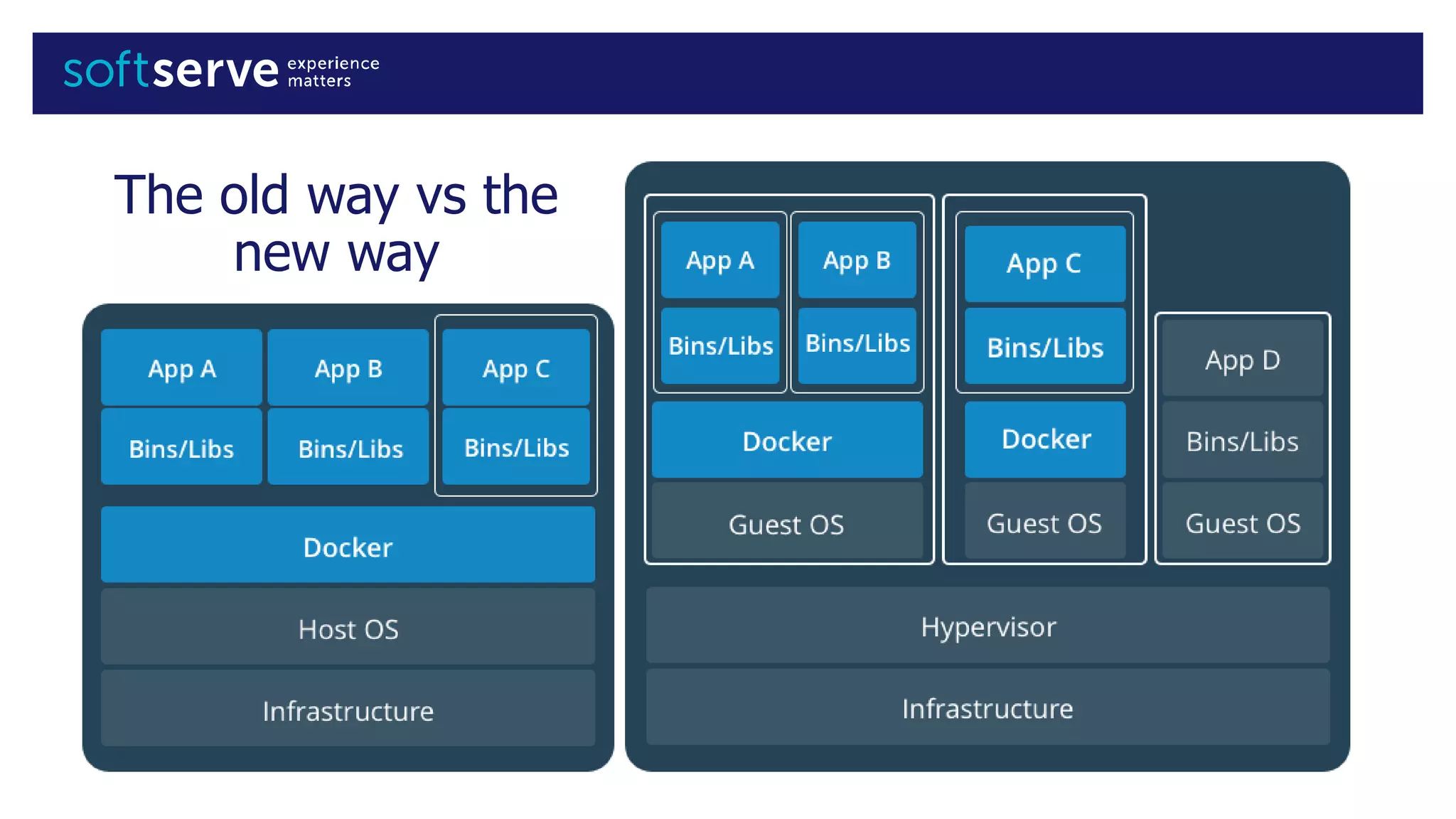Screen dimensions: 1456x819
Task: Click the Docker bar under right Apps A and B
Action: click(787, 441)
